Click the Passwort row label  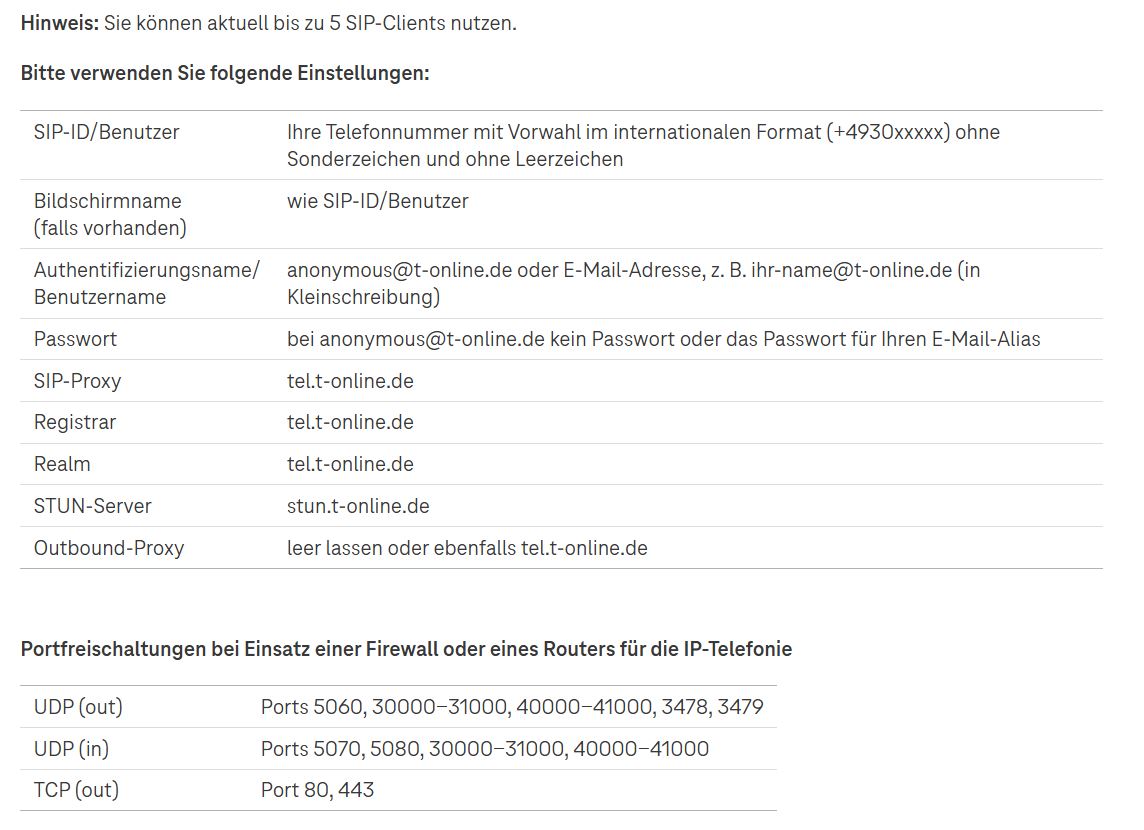75,339
